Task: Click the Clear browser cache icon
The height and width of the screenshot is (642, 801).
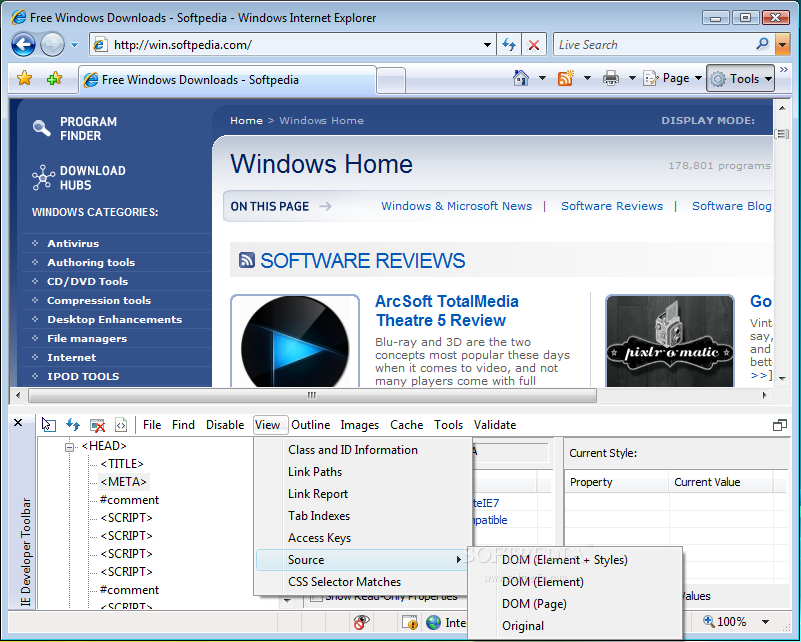Action: point(97,425)
